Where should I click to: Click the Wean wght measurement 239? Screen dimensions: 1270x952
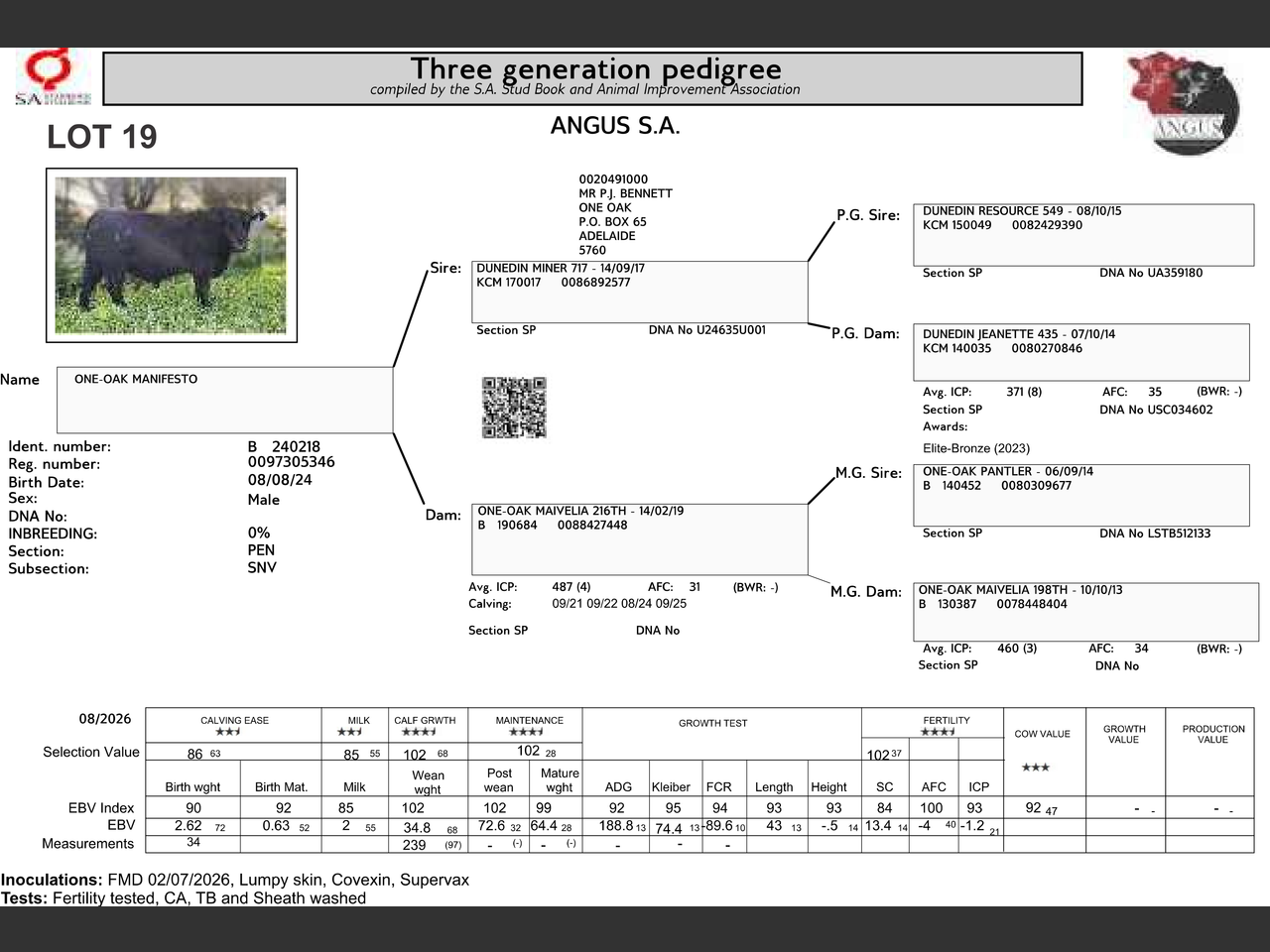415,845
